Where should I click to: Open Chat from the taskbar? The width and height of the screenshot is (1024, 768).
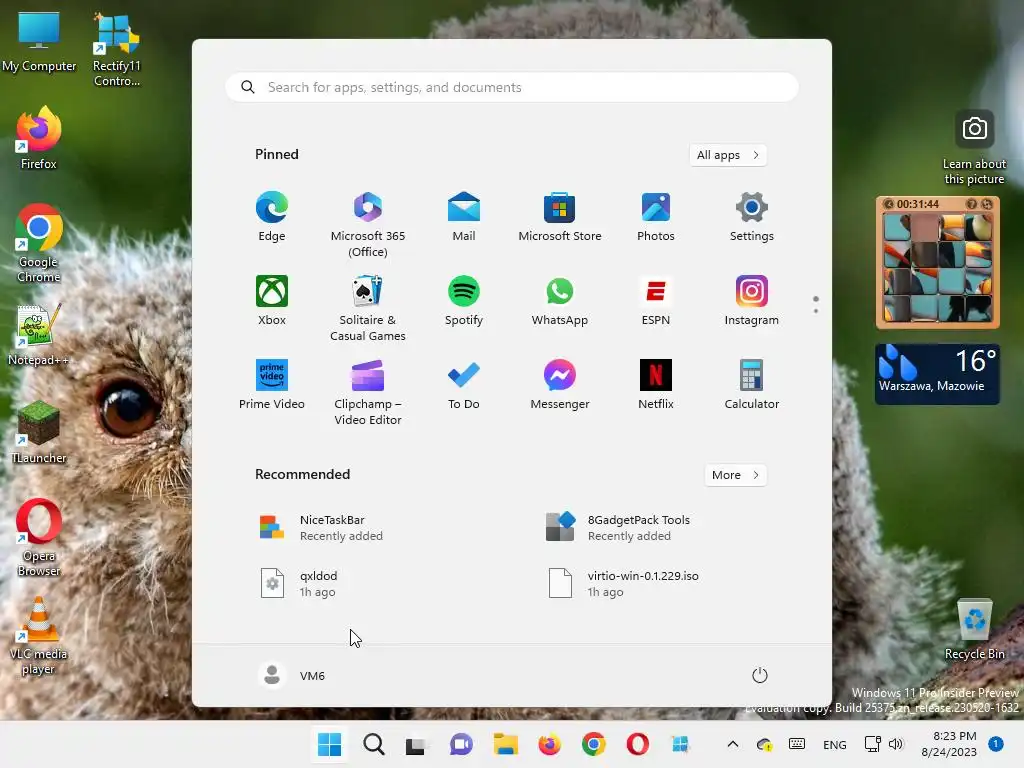click(461, 744)
